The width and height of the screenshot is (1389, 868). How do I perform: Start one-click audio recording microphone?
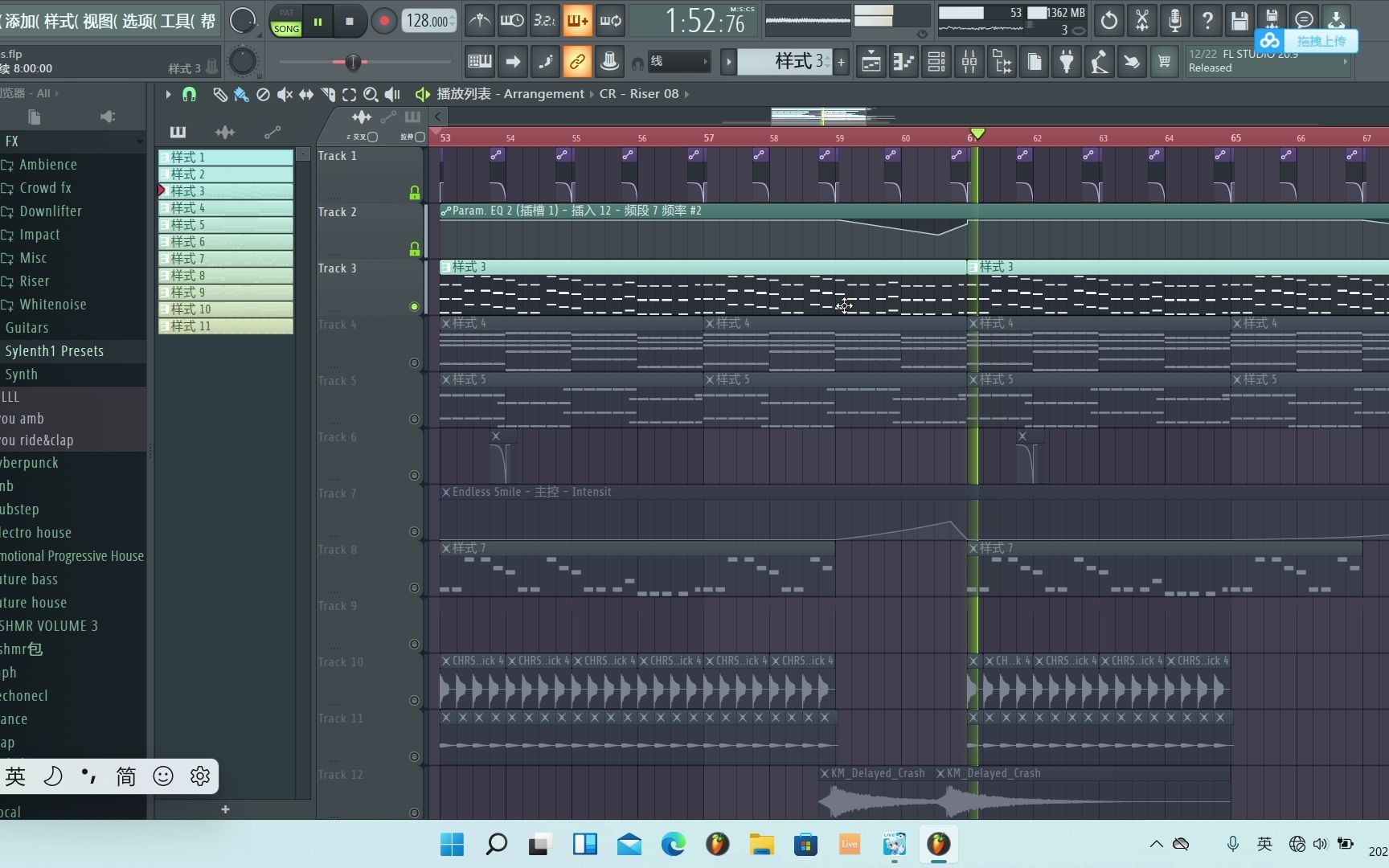pos(1174,20)
